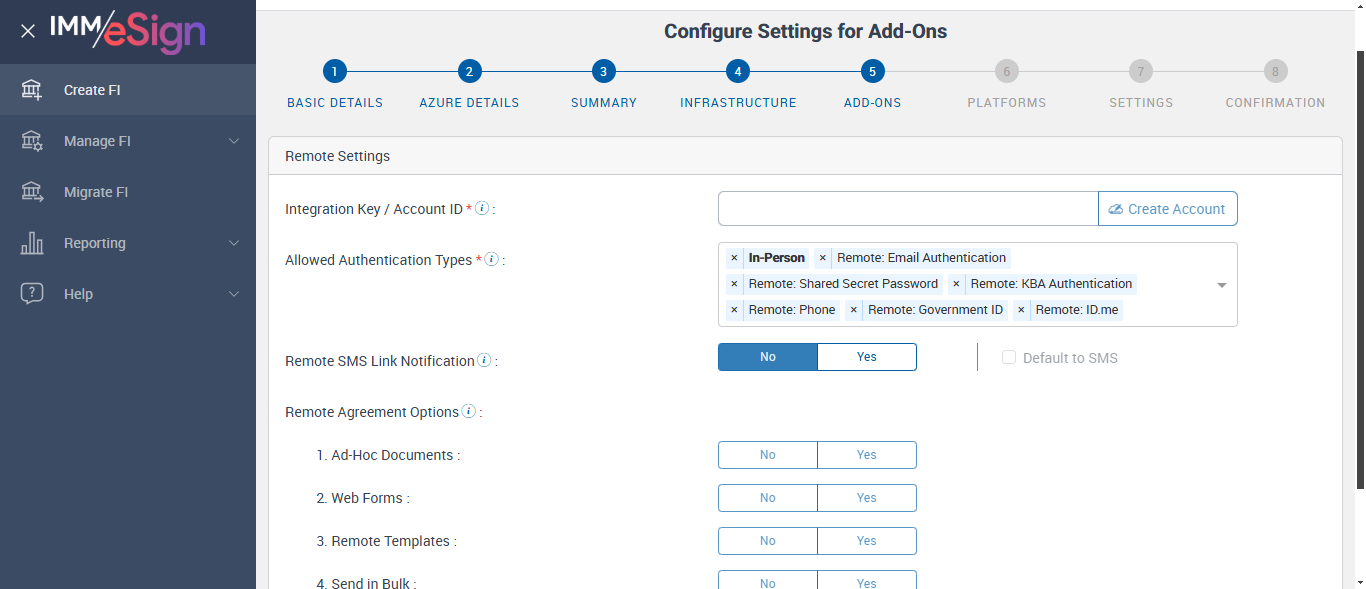
Task: Open the Allowed Authentication Types dropdown arrow
Action: pos(1221,285)
